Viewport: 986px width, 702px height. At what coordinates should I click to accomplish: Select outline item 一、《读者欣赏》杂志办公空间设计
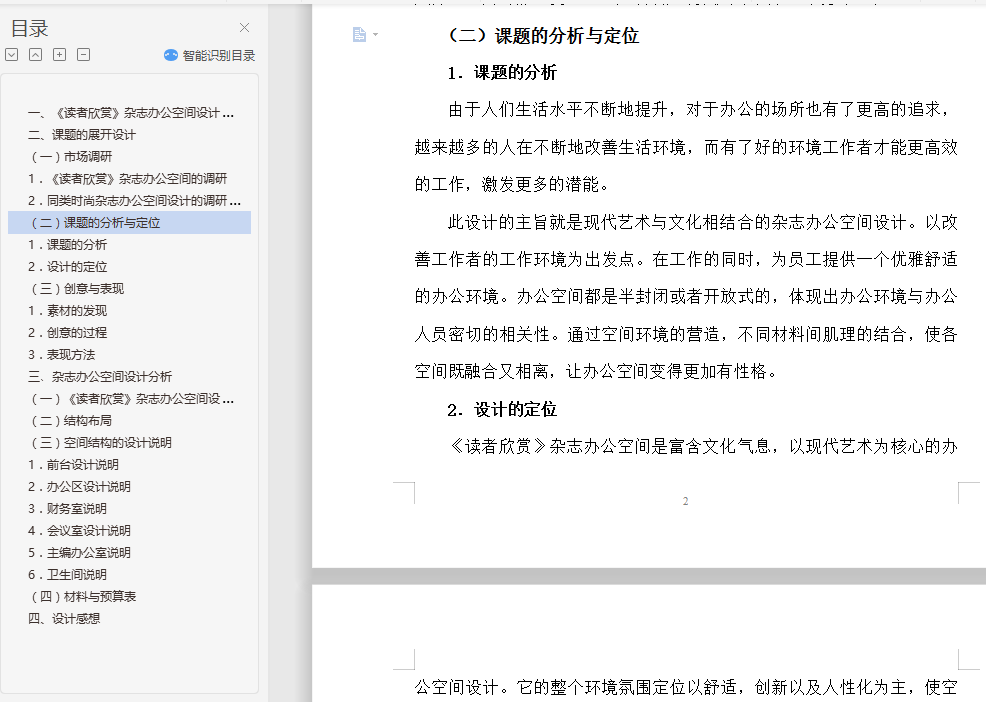point(130,113)
